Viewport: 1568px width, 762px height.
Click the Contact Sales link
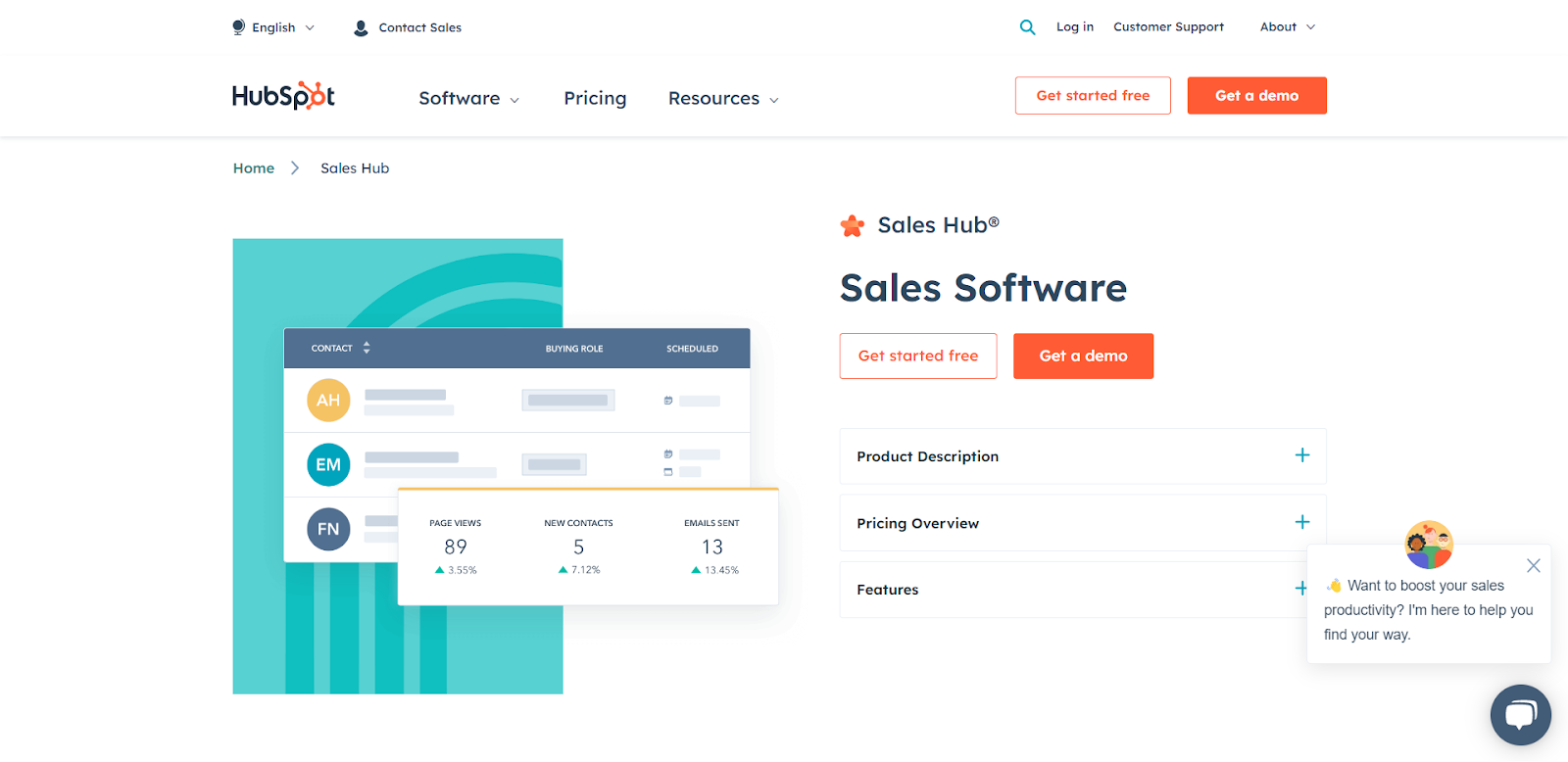(419, 27)
